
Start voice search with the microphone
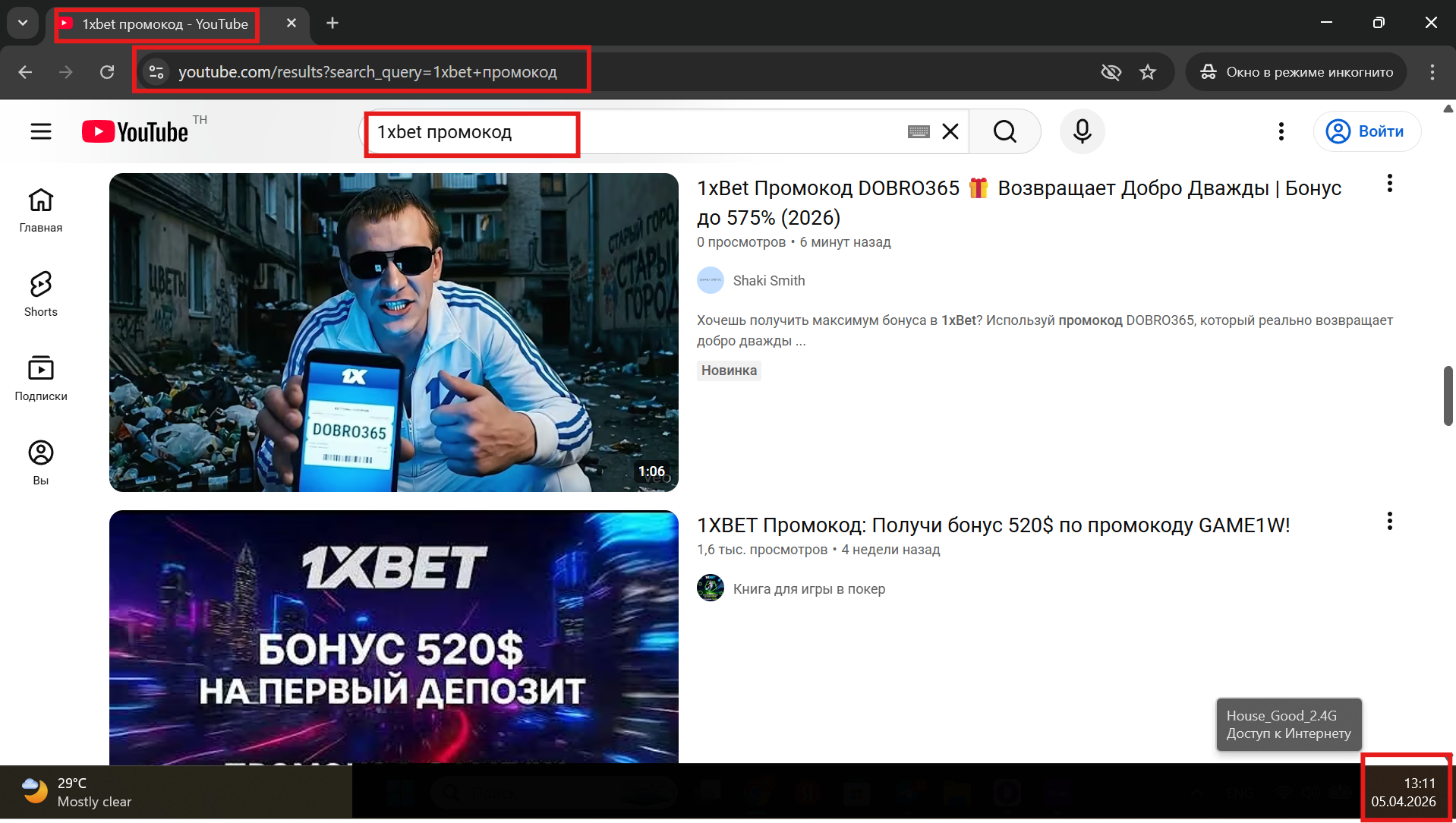click(x=1083, y=131)
